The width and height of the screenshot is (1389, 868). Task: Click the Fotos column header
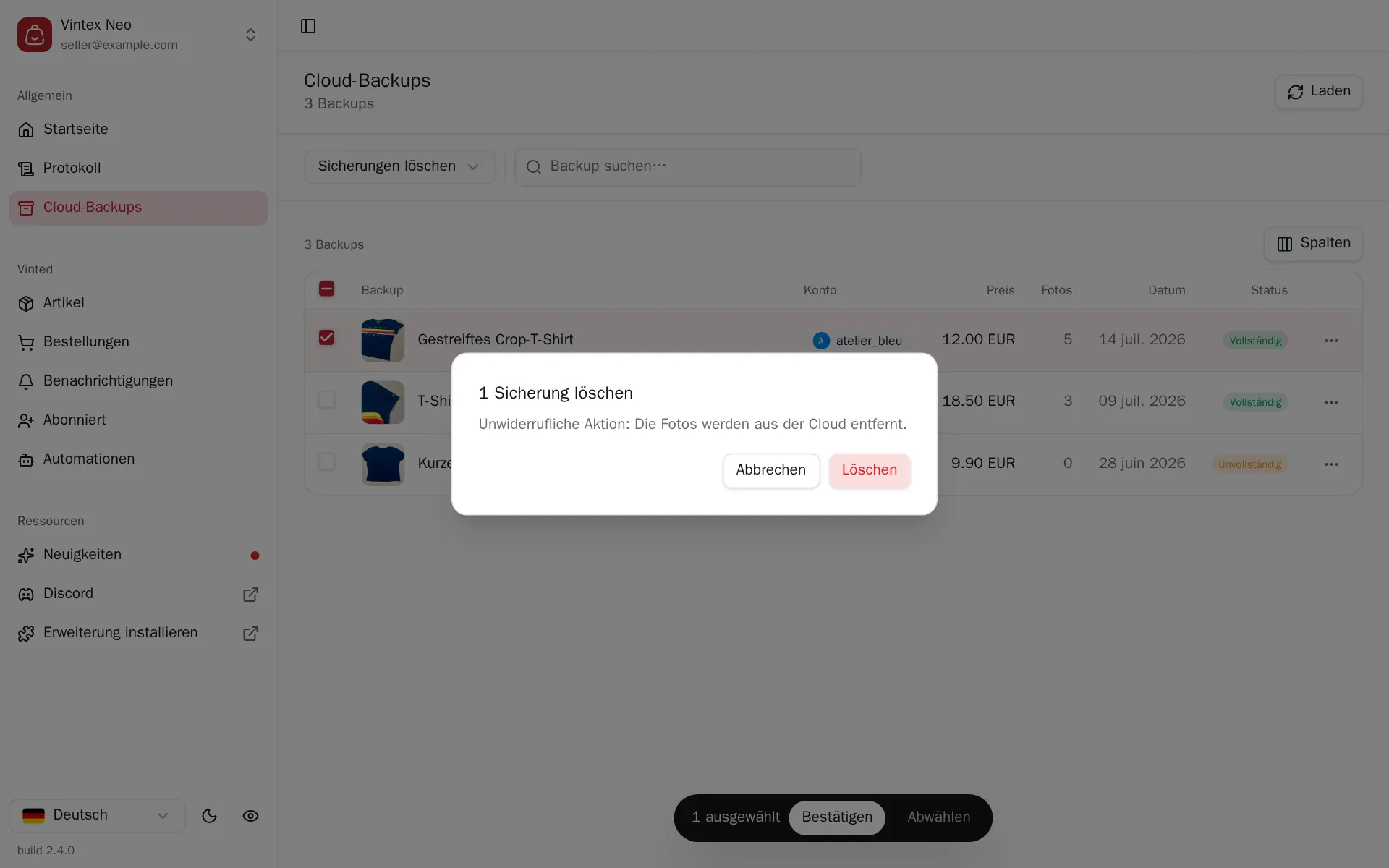click(x=1056, y=290)
